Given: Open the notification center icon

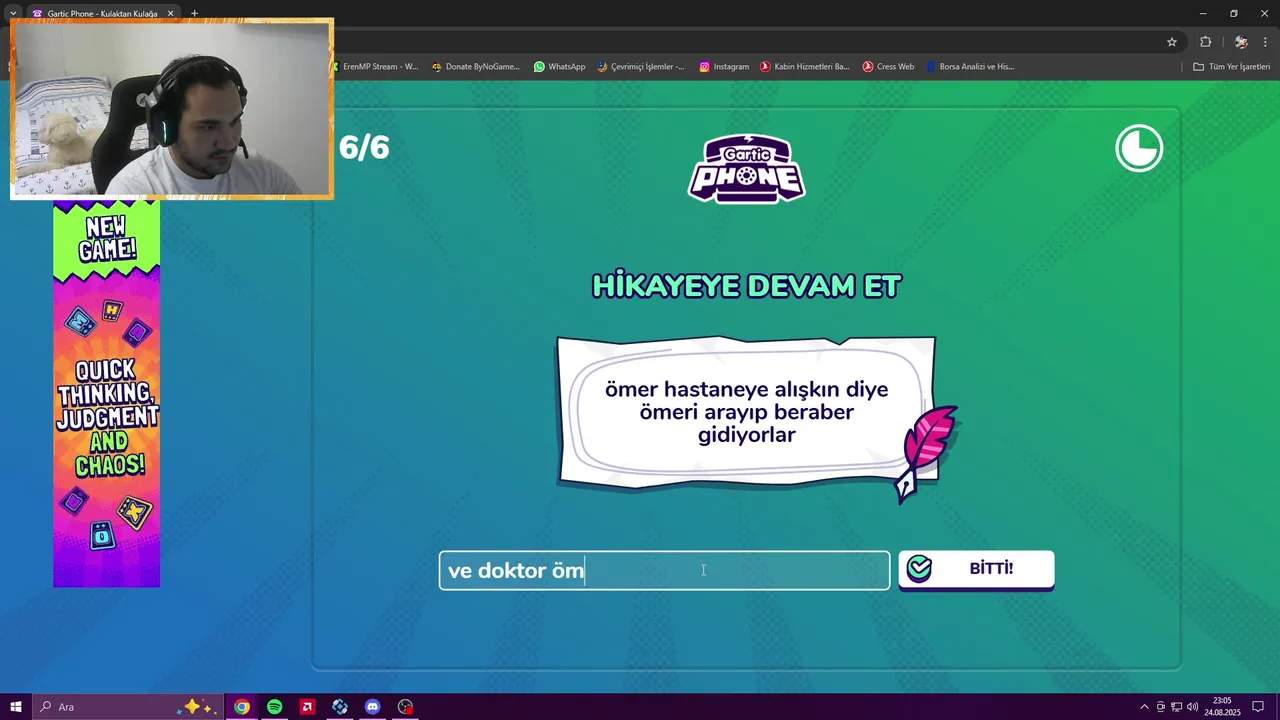Looking at the screenshot, I should (x=1258, y=707).
